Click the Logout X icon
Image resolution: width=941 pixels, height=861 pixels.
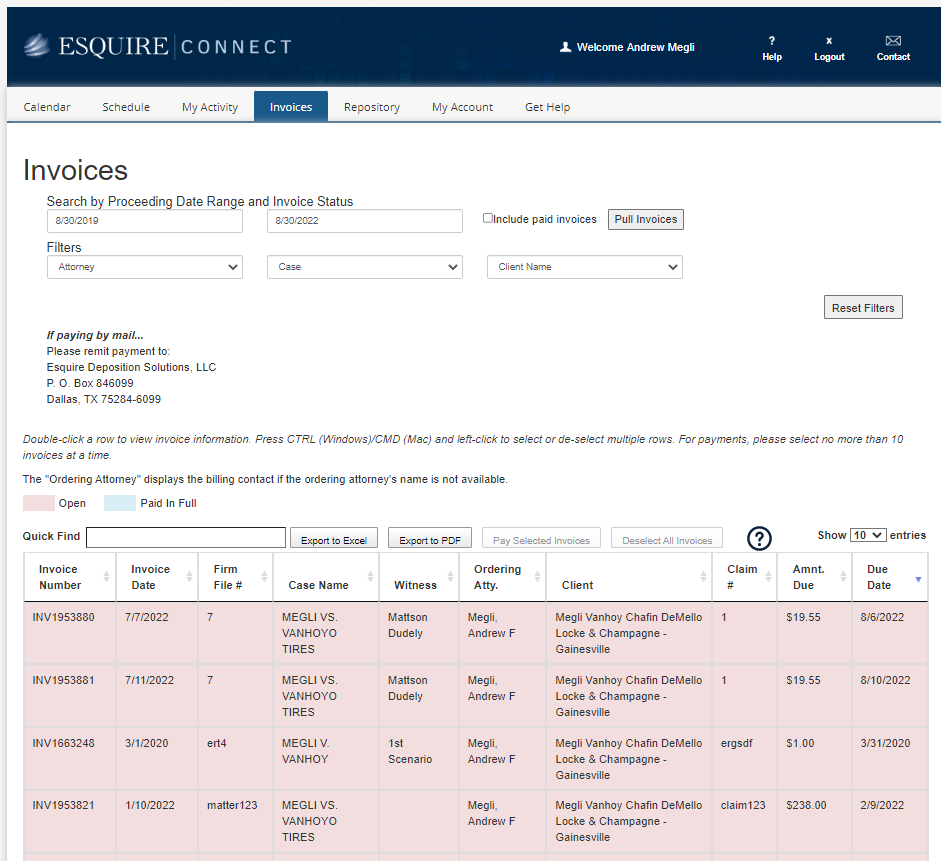[828, 42]
